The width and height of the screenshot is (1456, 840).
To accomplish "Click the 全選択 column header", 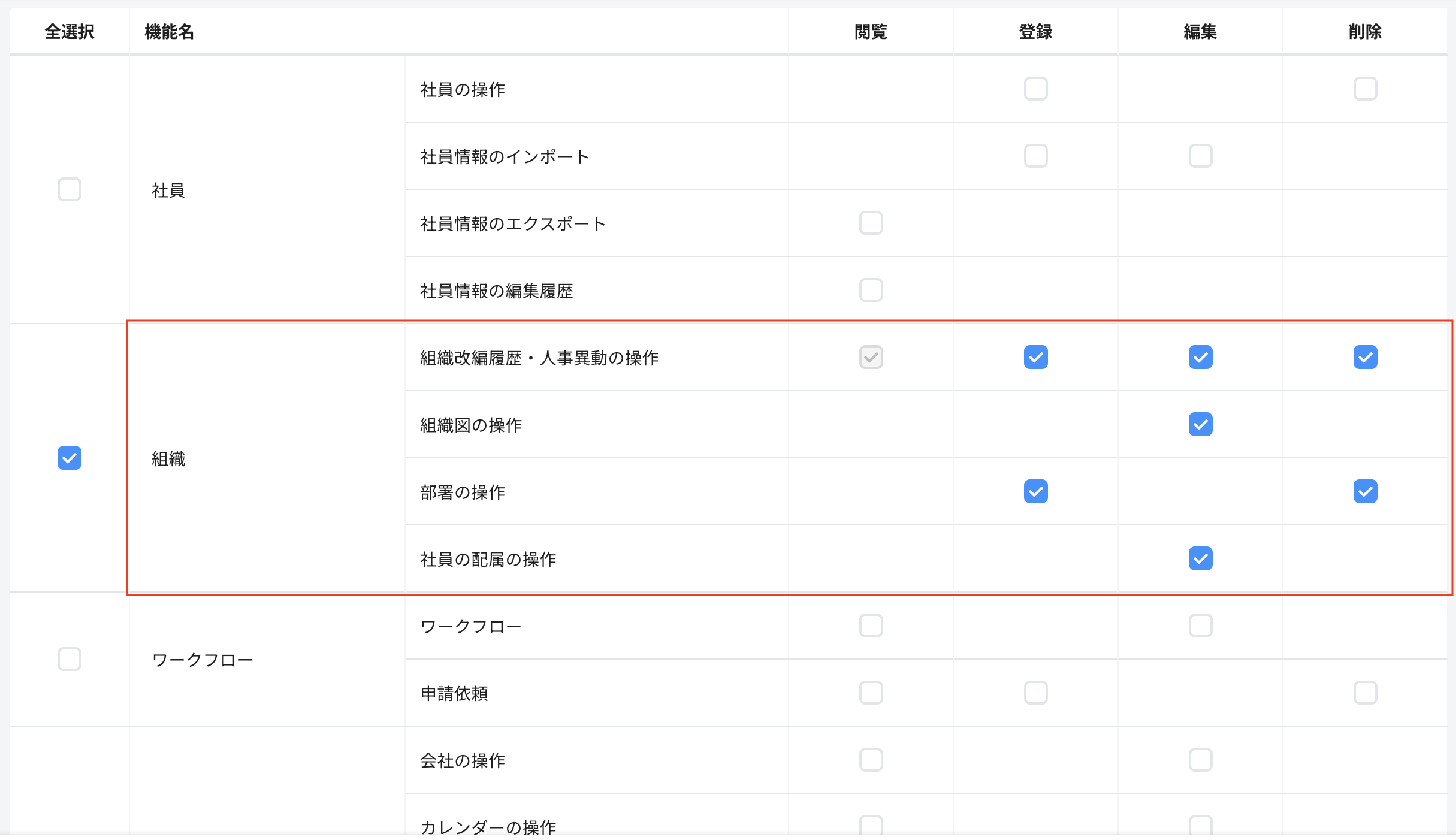I will click(70, 31).
